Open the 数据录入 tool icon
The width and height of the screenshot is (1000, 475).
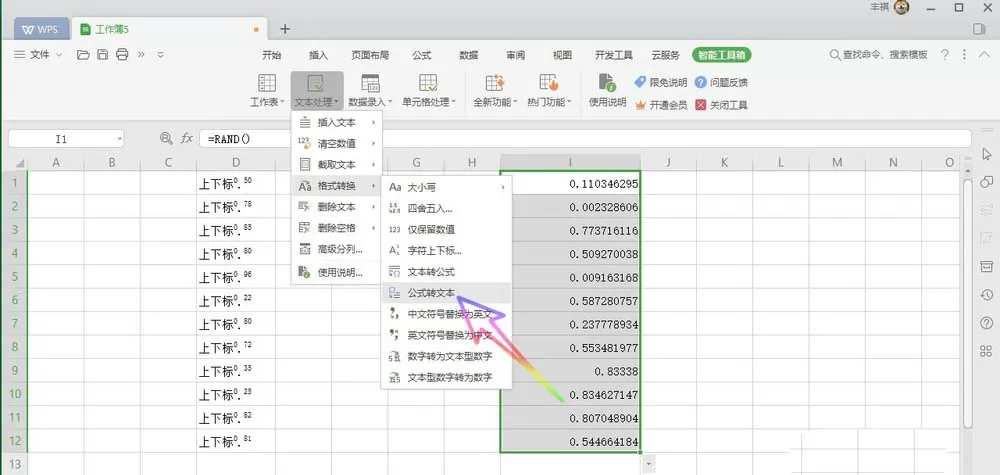coord(370,83)
